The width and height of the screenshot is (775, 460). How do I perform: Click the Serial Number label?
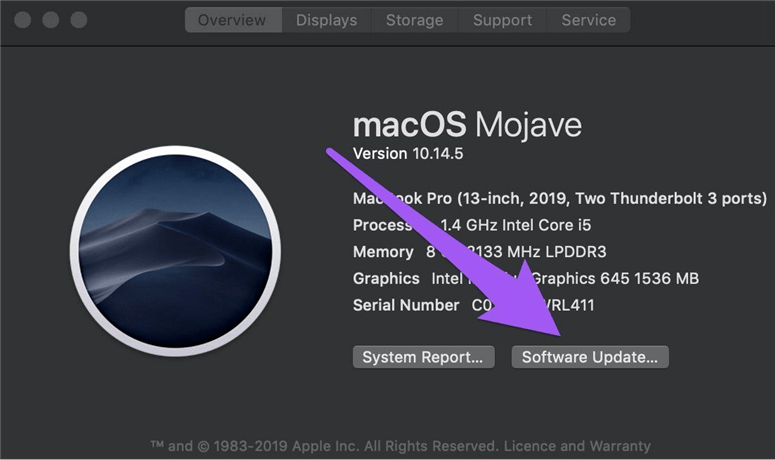pyautogui.click(x=406, y=305)
